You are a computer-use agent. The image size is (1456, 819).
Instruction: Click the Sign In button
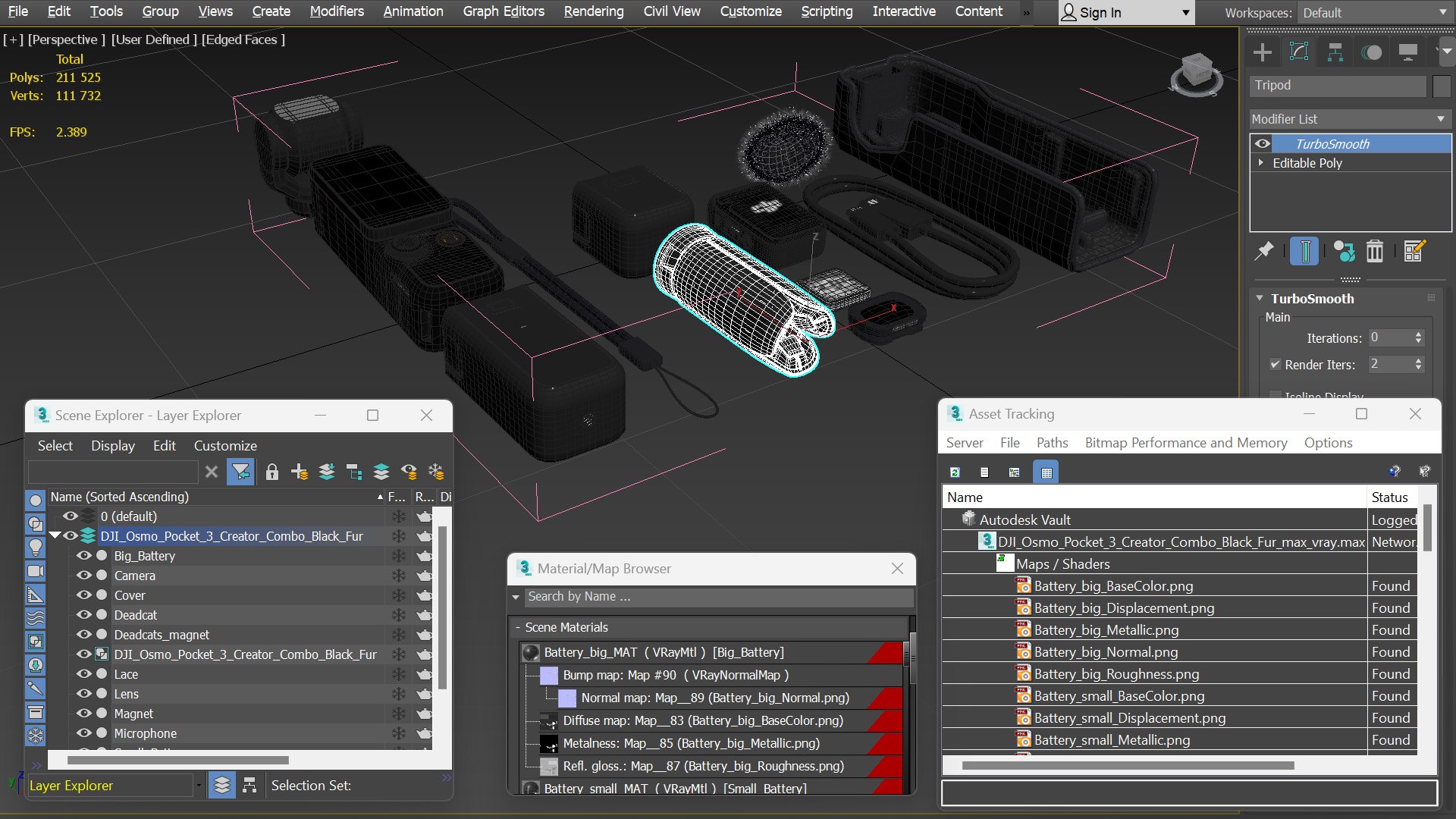(1126, 13)
